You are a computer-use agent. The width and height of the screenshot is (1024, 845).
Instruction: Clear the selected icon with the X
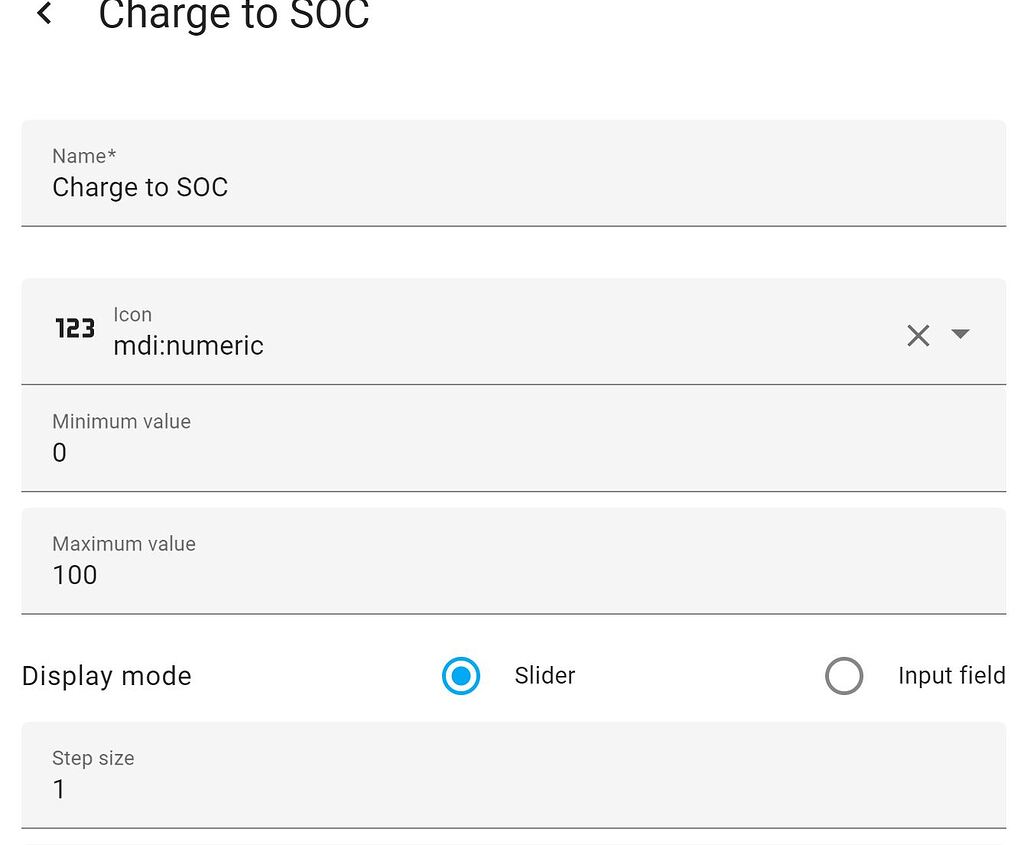pyautogui.click(x=918, y=335)
